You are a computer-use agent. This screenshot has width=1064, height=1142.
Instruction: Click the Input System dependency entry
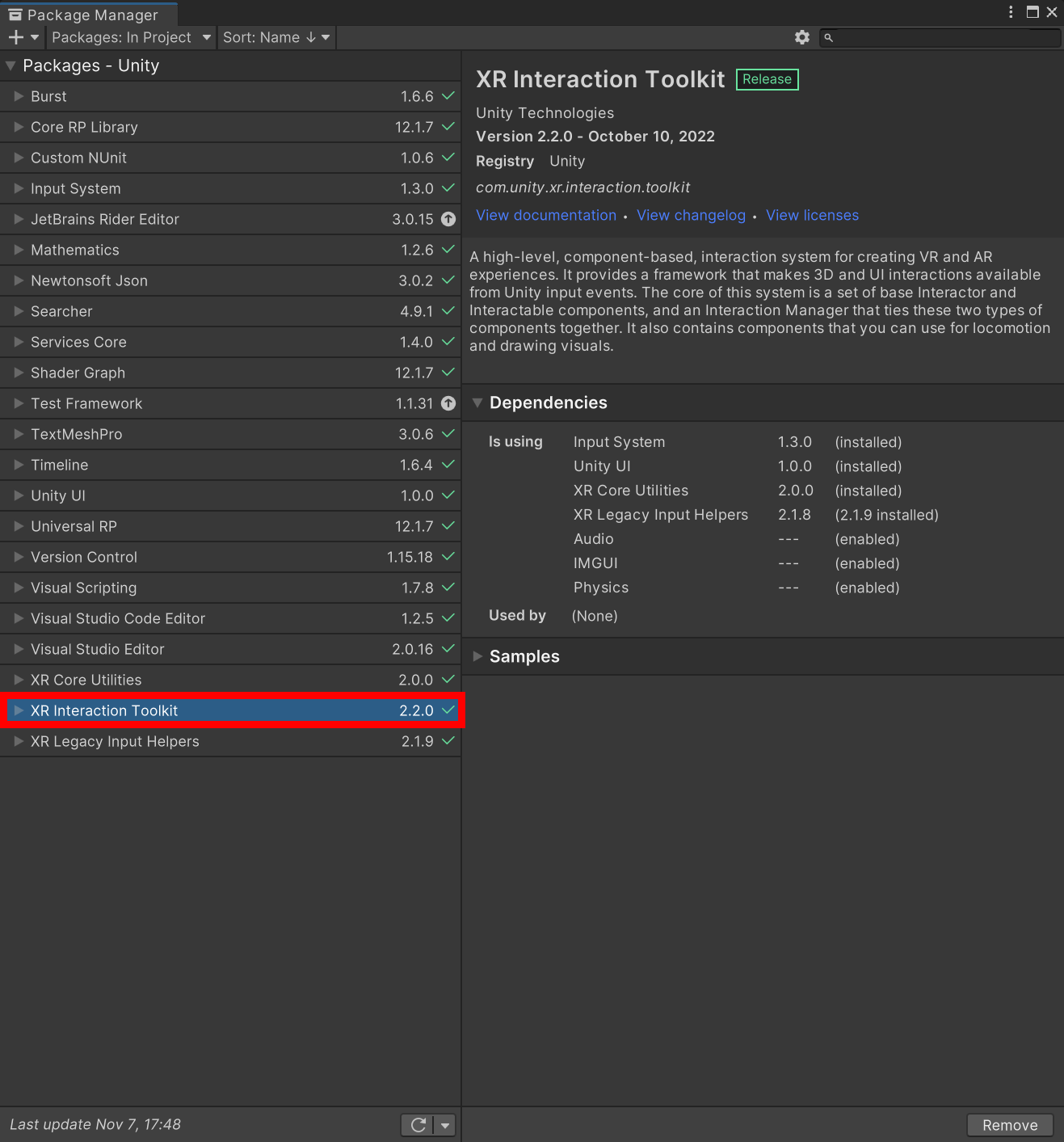[619, 442]
